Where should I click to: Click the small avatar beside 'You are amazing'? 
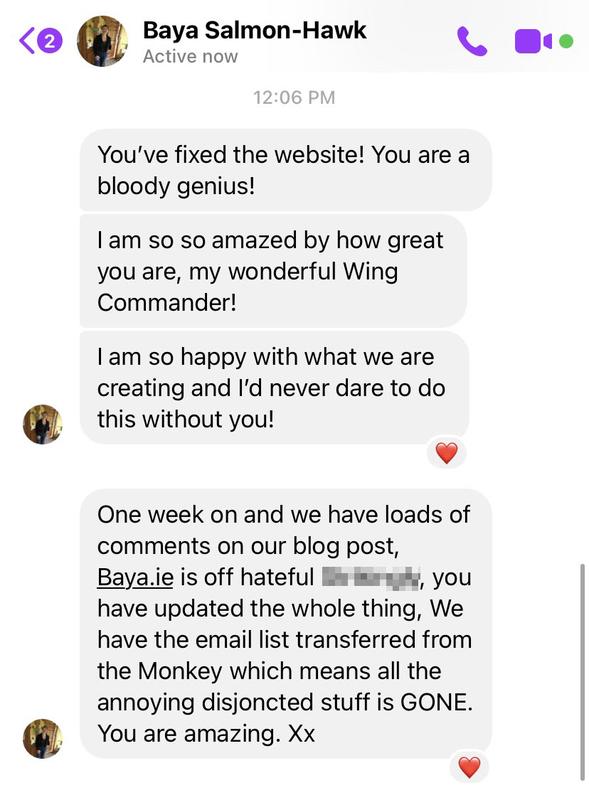click(x=42, y=738)
